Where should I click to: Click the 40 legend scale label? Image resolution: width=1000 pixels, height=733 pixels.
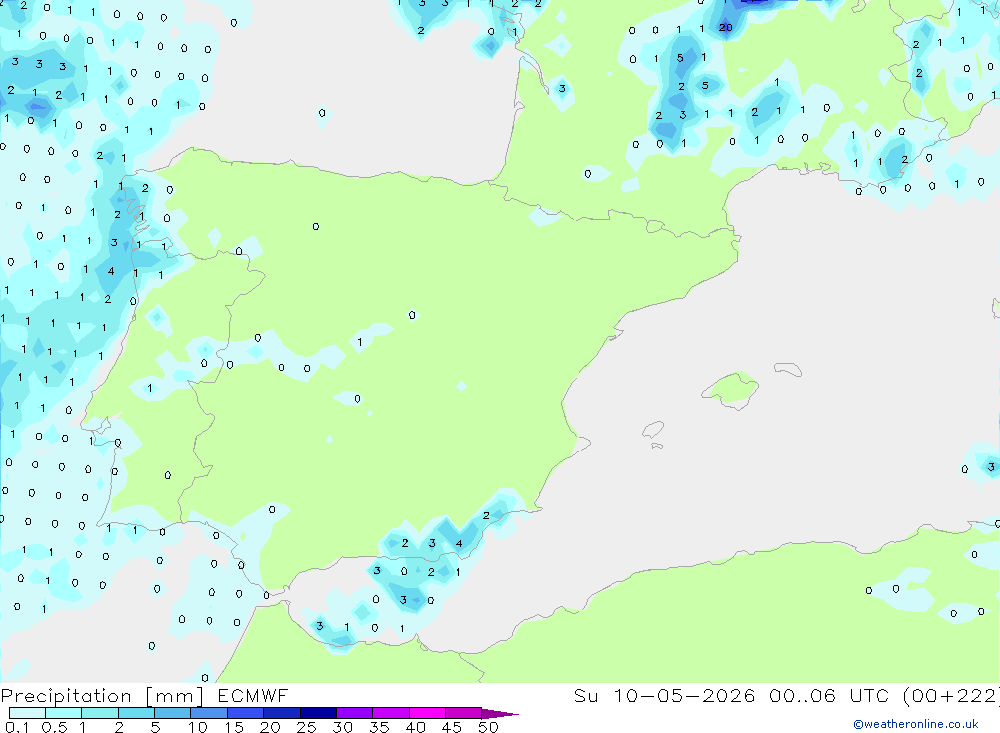point(415,727)
